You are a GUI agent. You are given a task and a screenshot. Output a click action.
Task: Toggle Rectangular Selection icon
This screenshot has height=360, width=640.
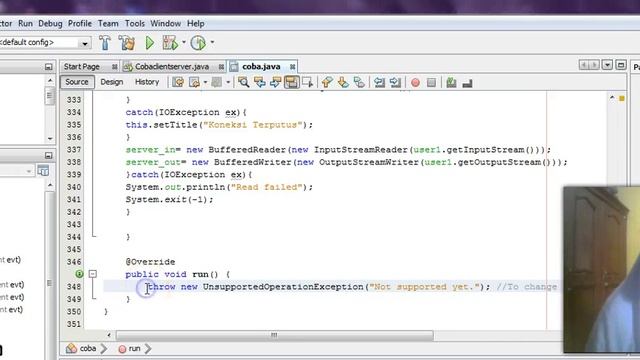(x=307, y=82)
